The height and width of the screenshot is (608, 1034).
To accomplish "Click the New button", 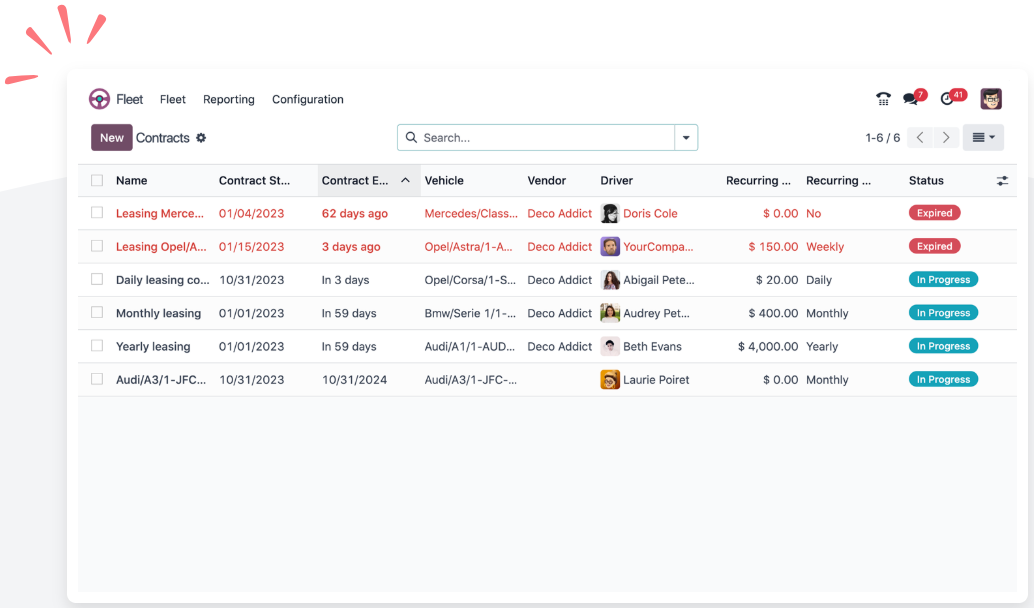I will pyautogui.click(x=112, y=138).
